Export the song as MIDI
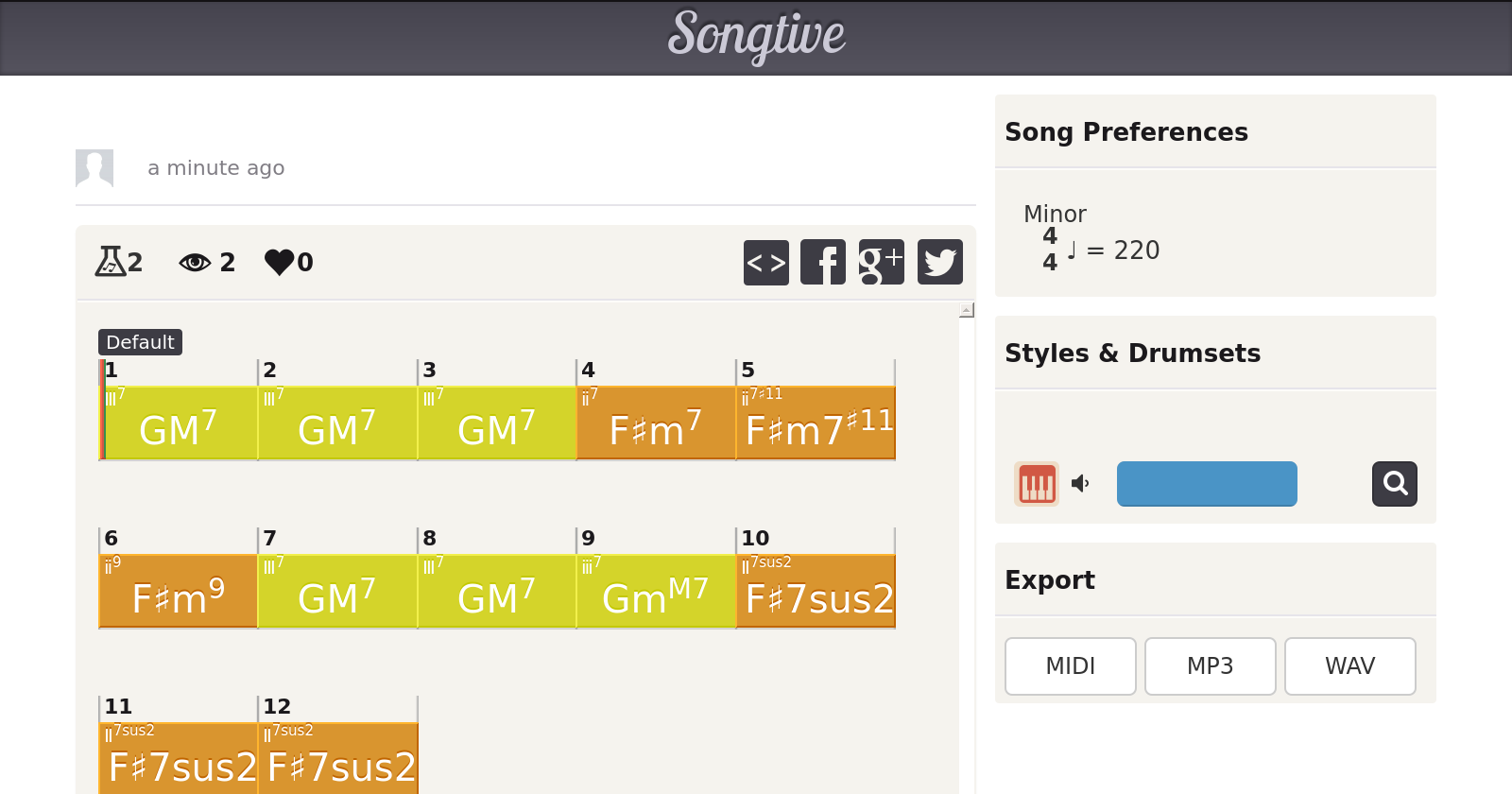The width and height of the screenshot is (1512, 794). 1070,666
